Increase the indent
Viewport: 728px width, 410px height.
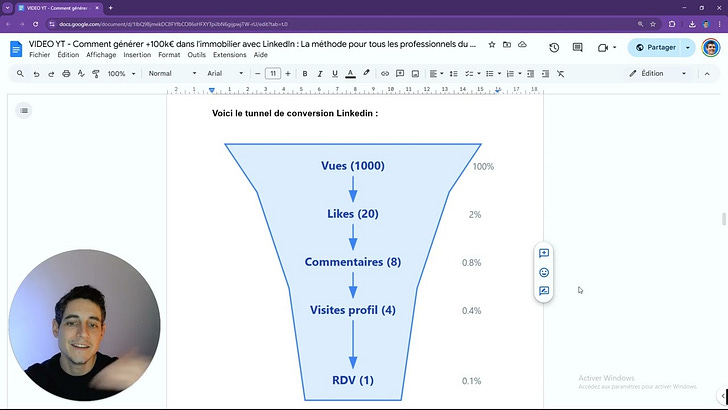tap(546, 73)
